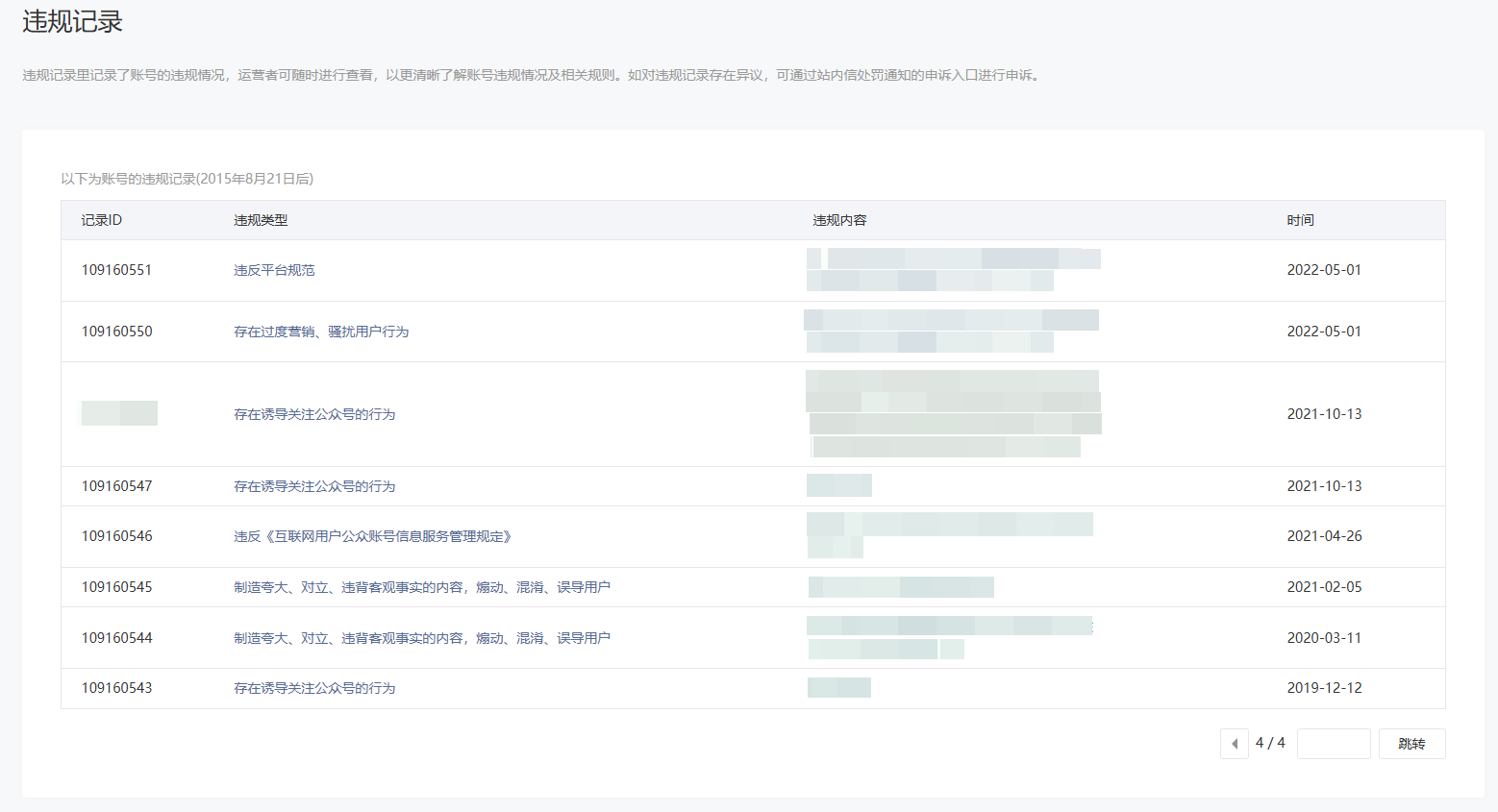Select record ID 109160551
Image resolution: width=1498 pixels, height=812 pixels.
click(x=116, y=270)
